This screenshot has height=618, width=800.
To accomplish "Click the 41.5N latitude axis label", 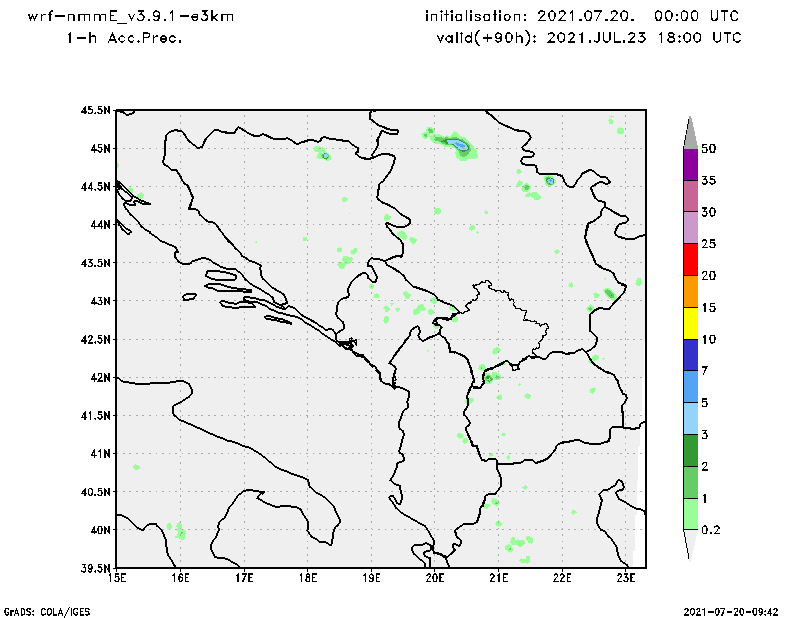I will [x=95, y=415].
